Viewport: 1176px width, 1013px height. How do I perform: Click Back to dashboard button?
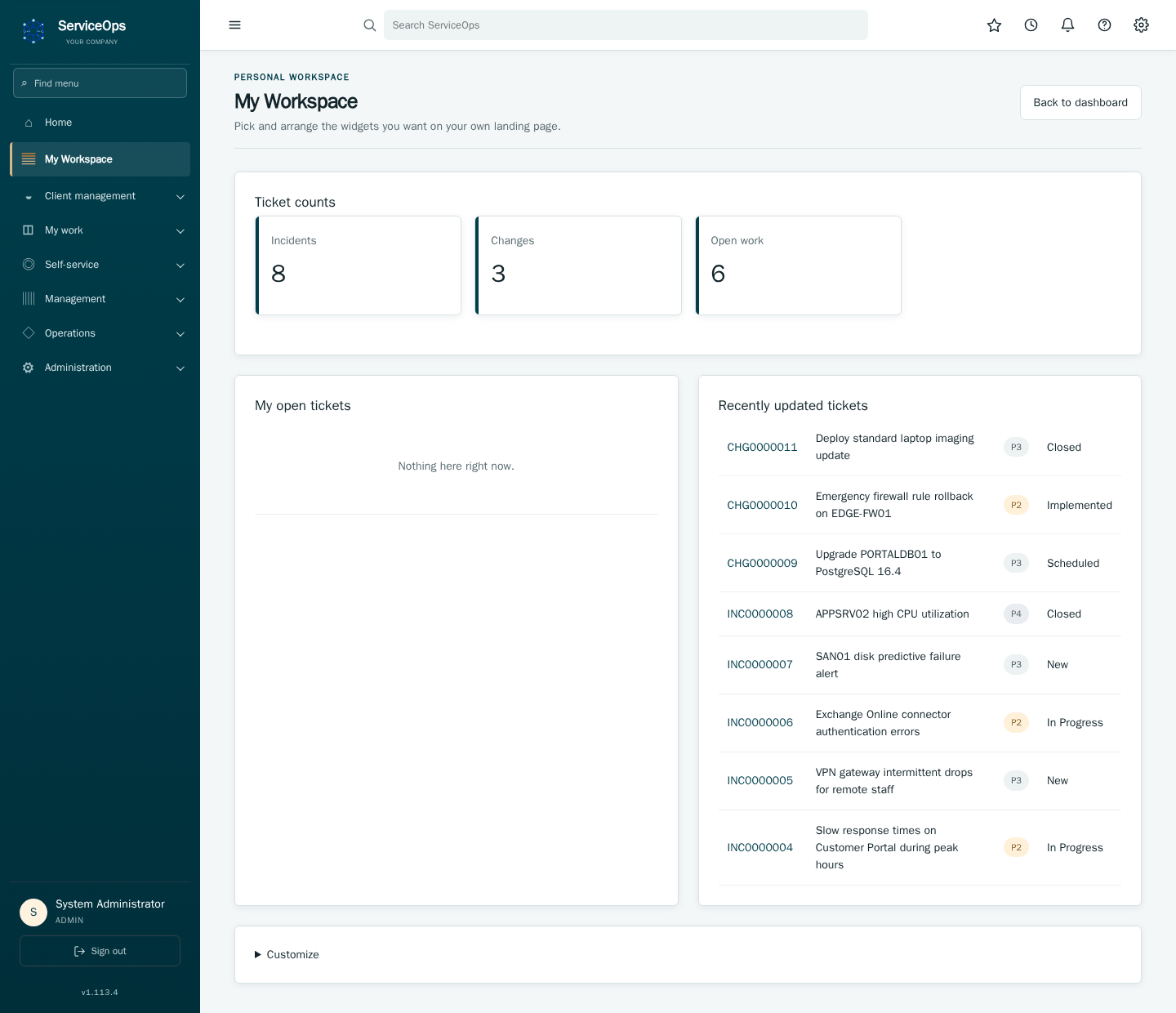[1080, 102]
